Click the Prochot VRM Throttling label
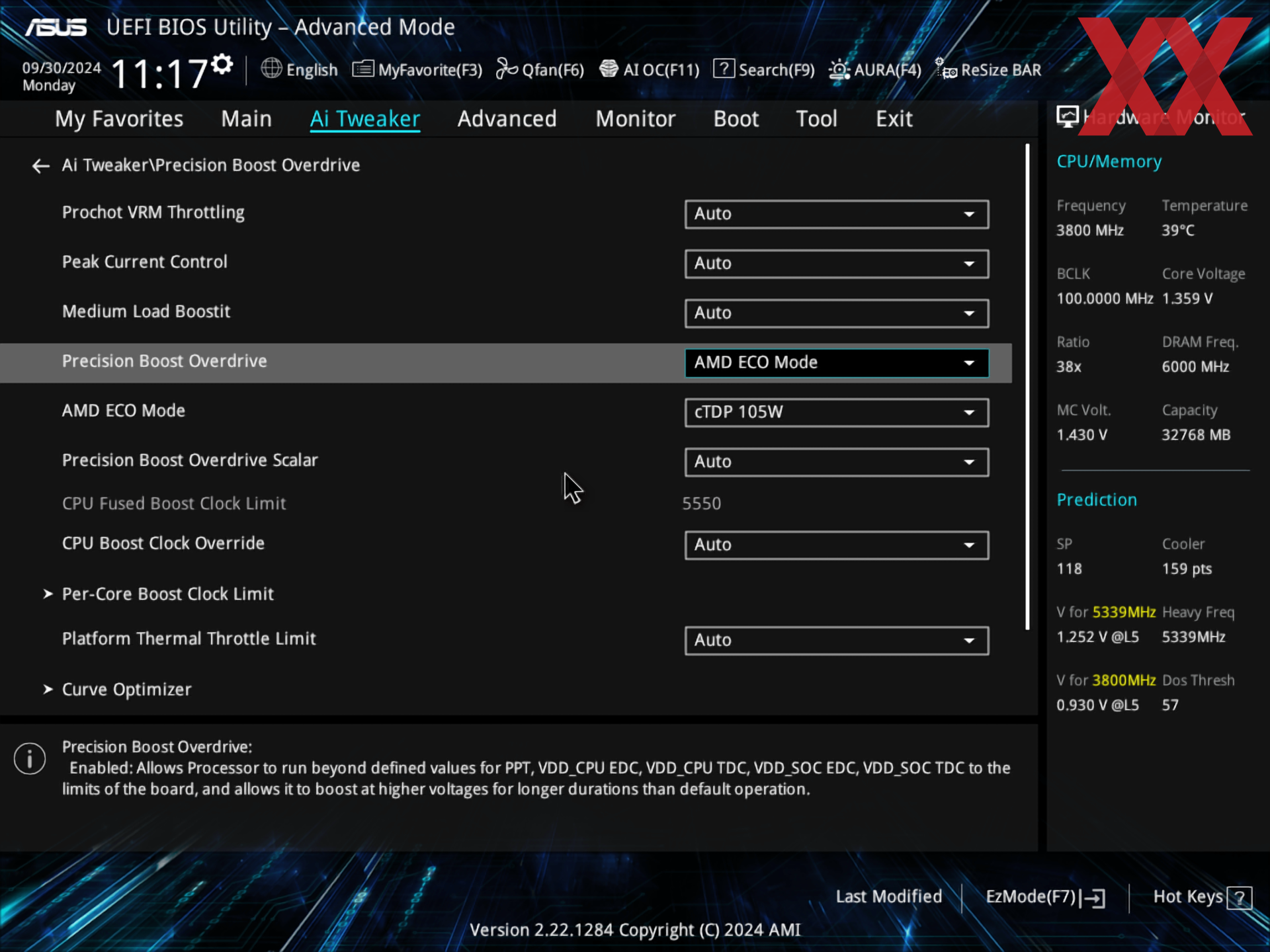 pyautogui.click(x=153, y=213)
